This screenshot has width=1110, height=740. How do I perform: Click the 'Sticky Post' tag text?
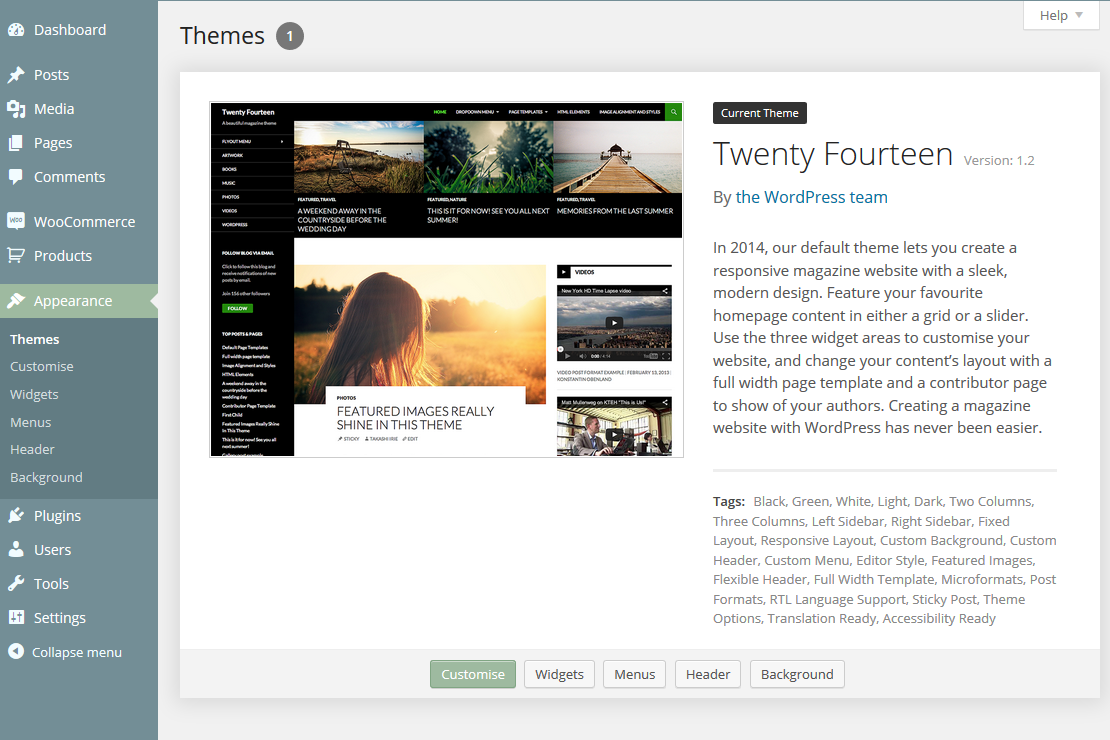pos(944,599)
